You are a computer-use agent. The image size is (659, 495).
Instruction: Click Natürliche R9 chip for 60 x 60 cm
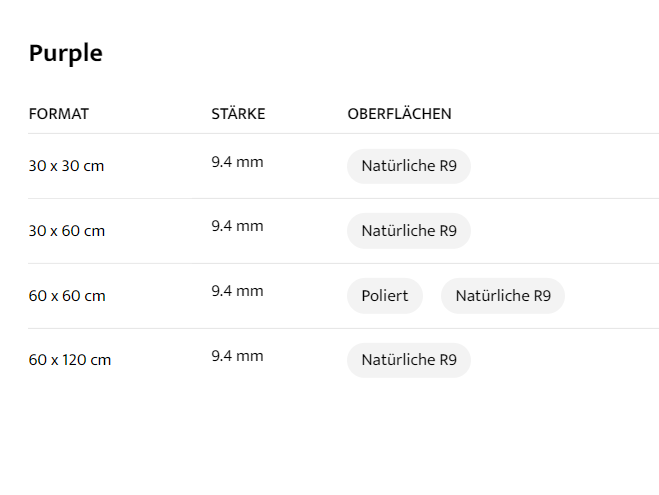click(502, 296)
